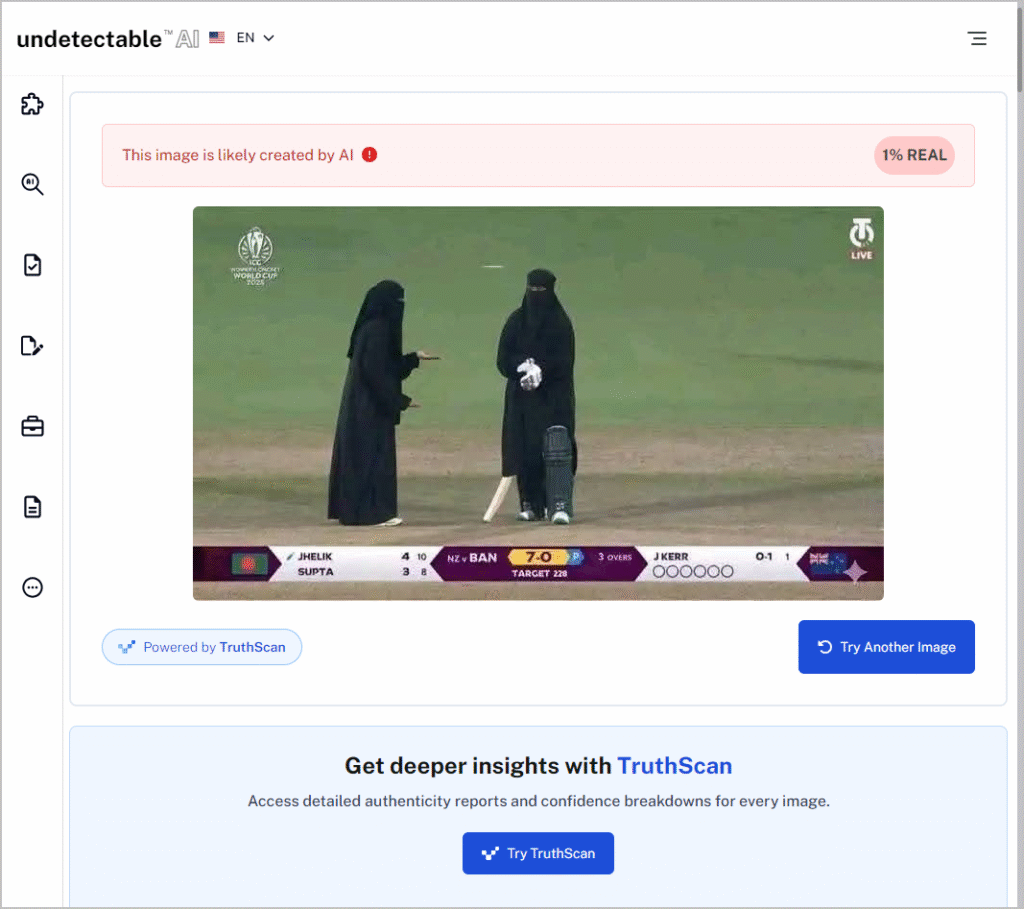Click the briefcase icon in sidebar
Screen dimensions: 1024x909
pyautogui.click(x=33, y=427)
